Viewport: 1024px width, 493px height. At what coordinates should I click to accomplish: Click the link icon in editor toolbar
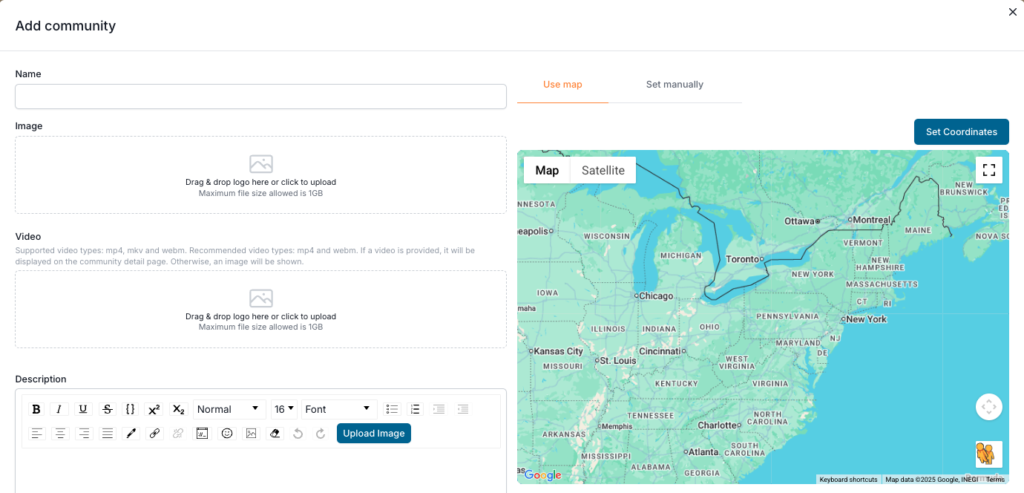155,433
